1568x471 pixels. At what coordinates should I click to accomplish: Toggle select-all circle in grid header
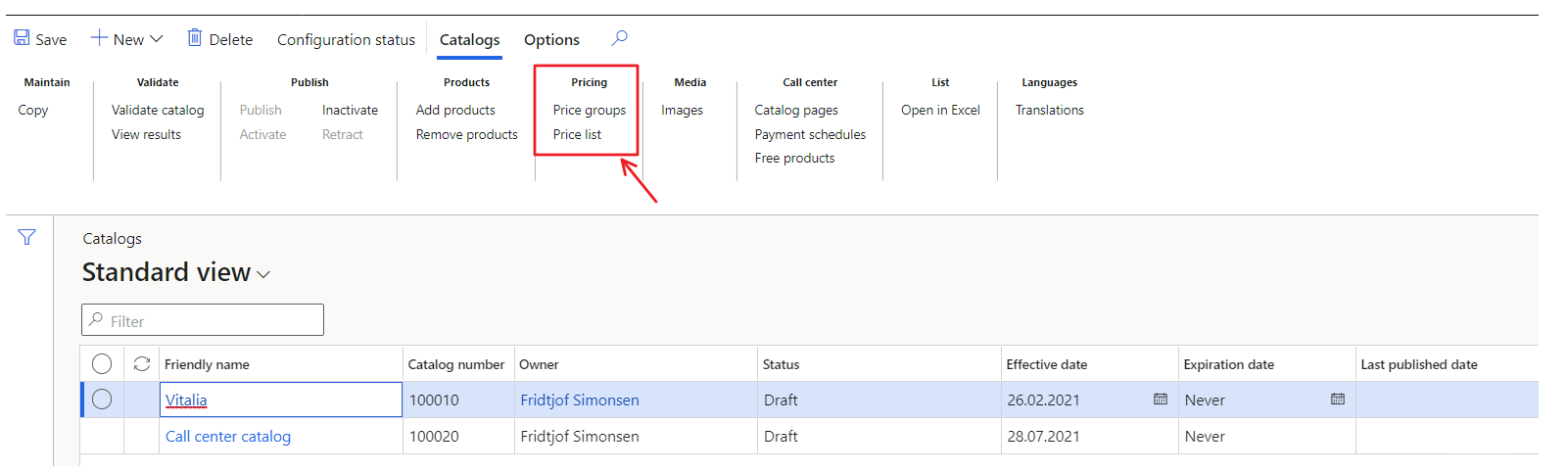[x=102, y=364]
